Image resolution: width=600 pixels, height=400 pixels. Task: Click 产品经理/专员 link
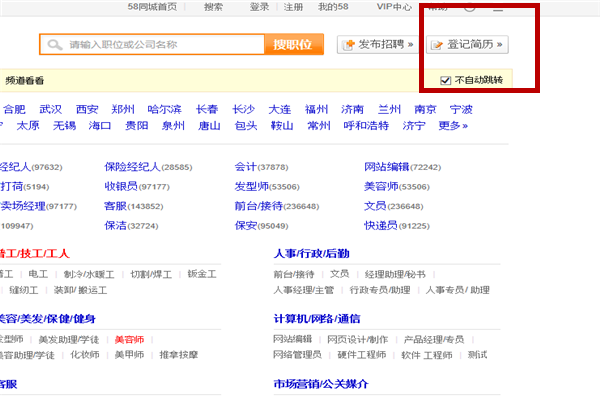[434, 339]
